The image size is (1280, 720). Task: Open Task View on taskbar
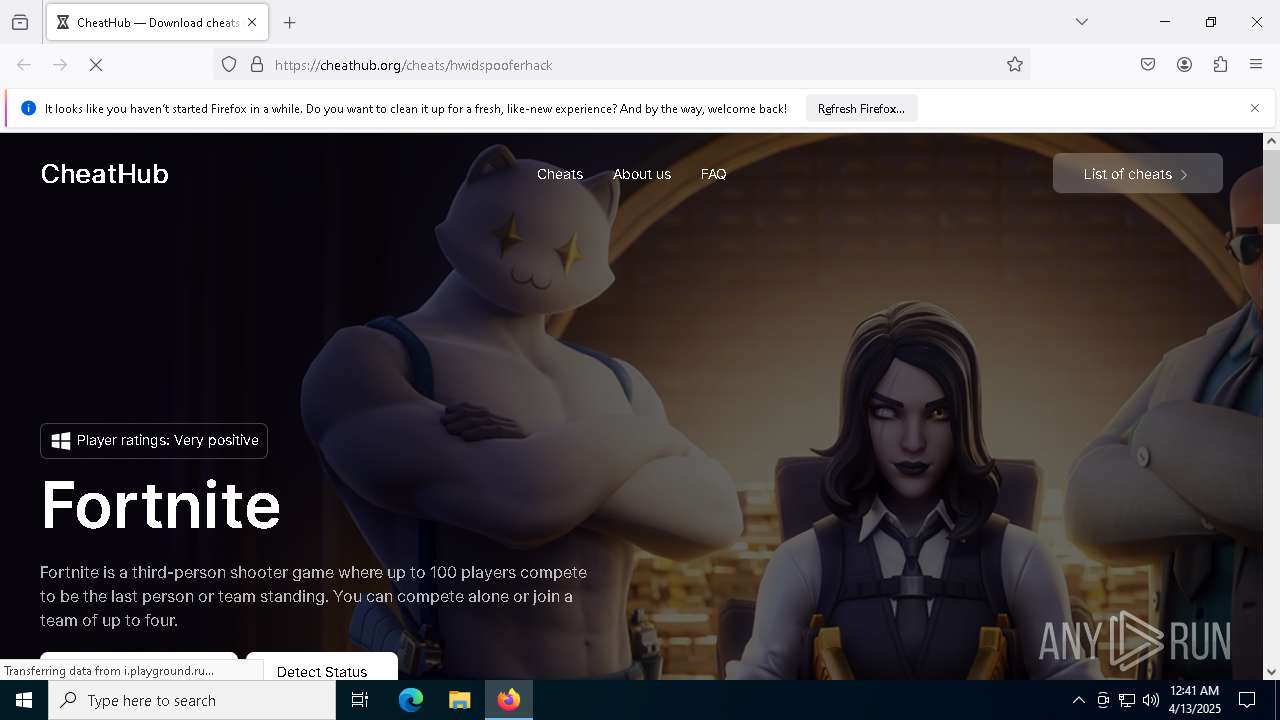360,700
